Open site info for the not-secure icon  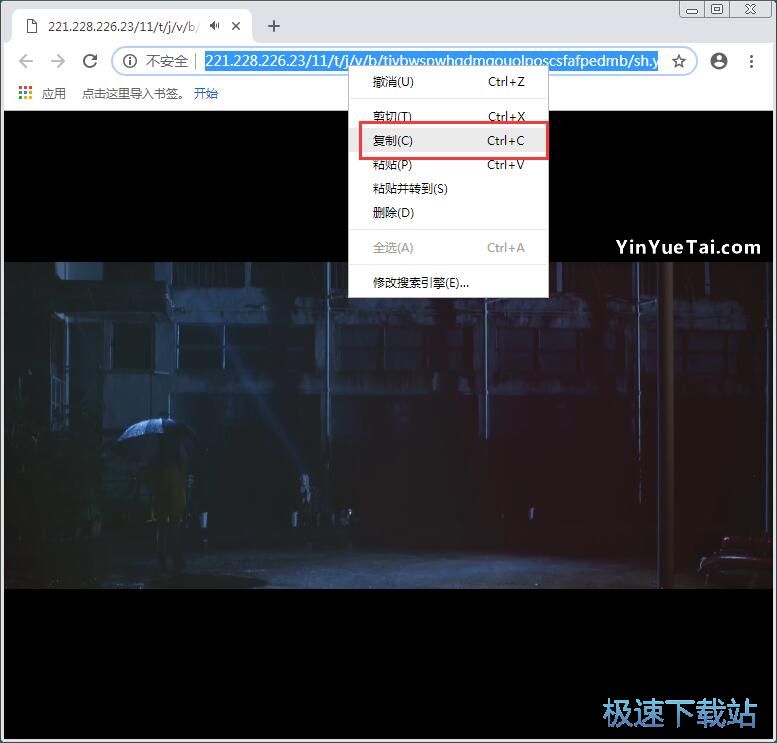pos(130,61)
